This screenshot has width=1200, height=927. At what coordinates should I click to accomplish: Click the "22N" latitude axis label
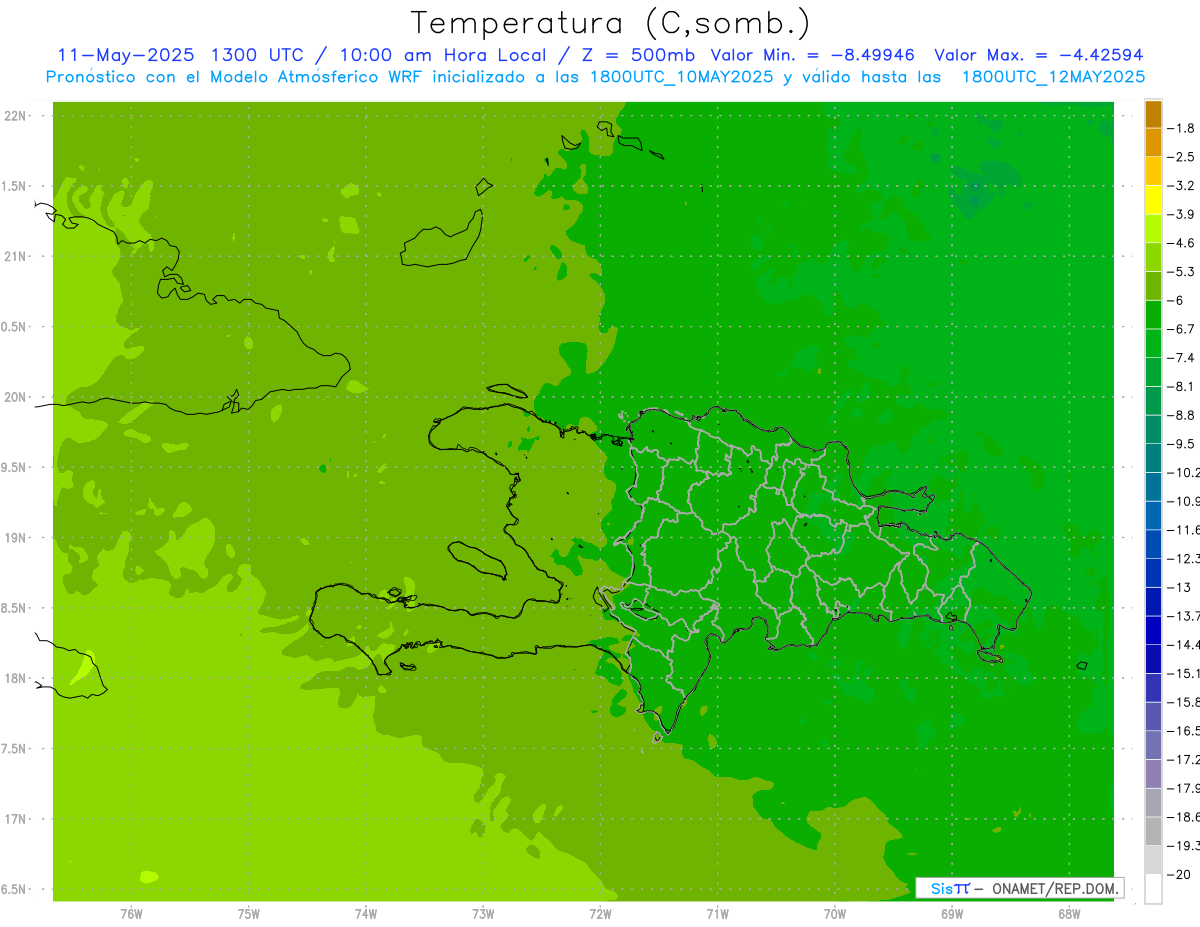click(15, 116)
